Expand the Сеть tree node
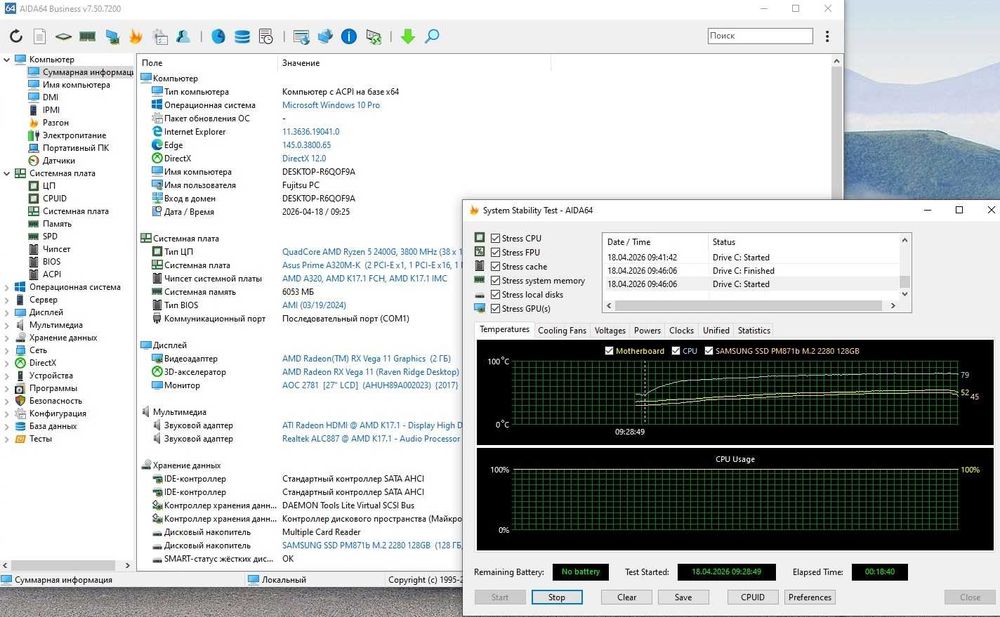The height and width of the screenshot is (617, 1000). (x=7, y=350)
